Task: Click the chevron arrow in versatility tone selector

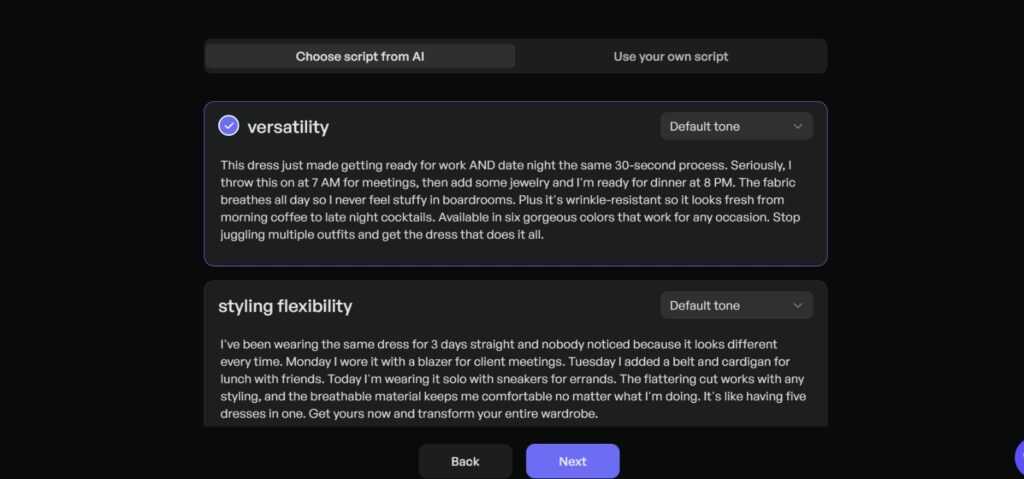Action: [798, 126]
